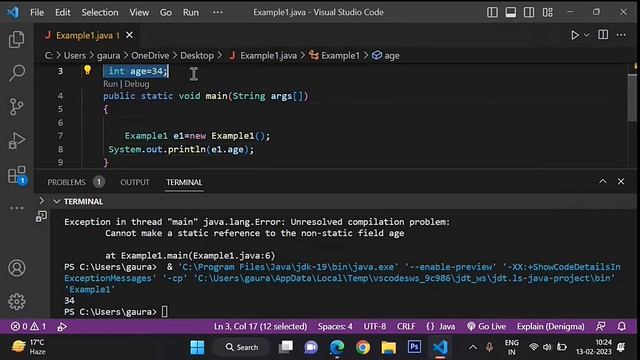Toggle the primary side bar layout icon
This screenshot has height=360, width=640.
(x=492, y=12)
